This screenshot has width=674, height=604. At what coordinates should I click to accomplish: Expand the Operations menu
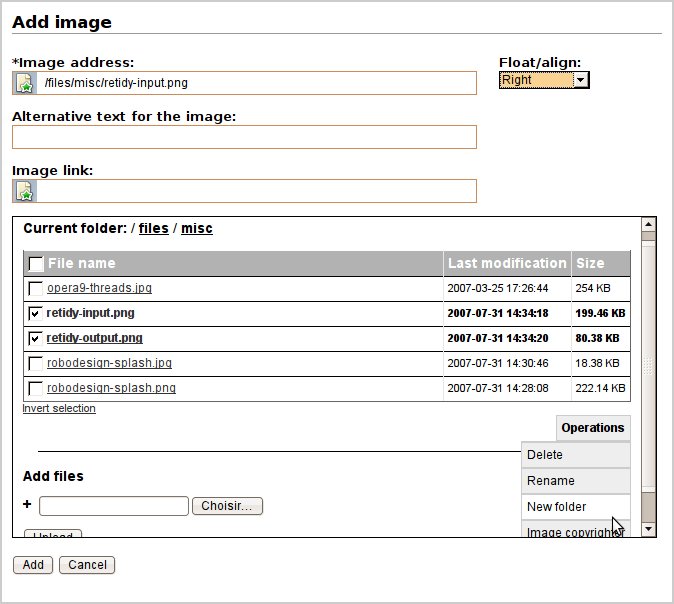pyautogui.click(x=592, y=428)
